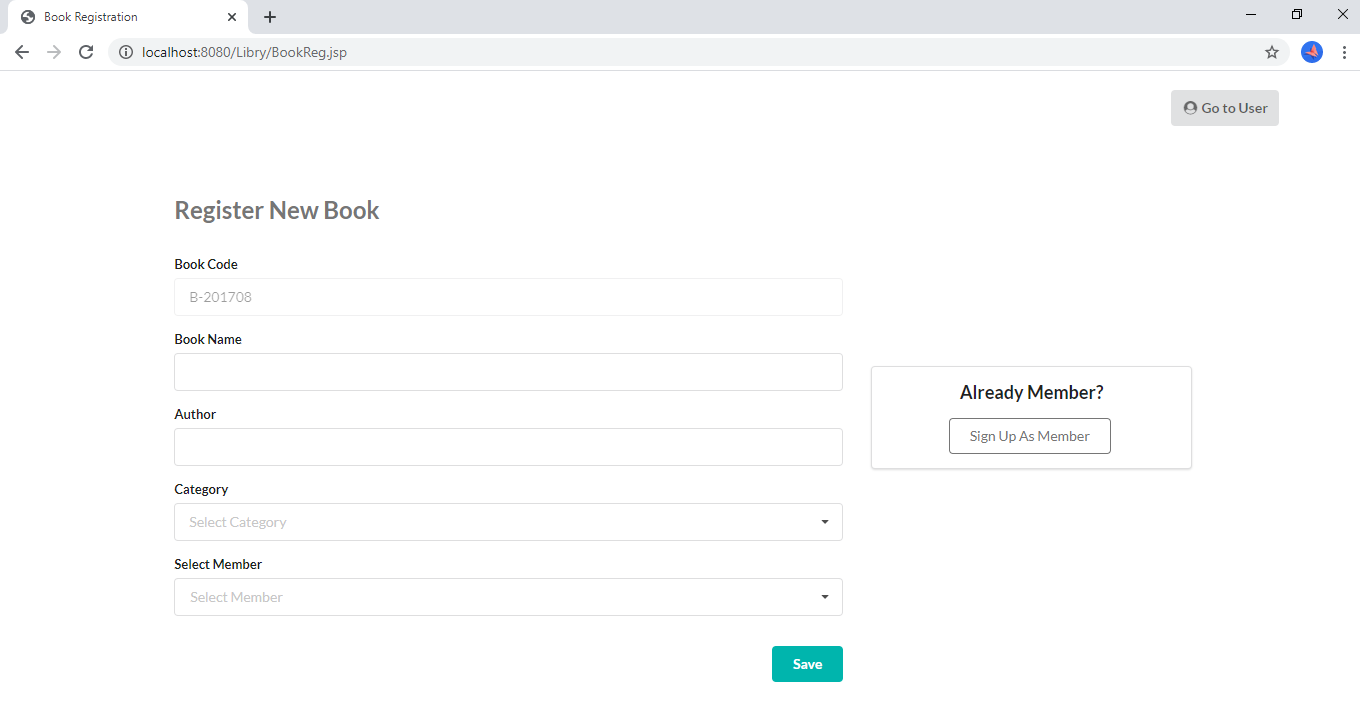Image resolution: width=1360 pixels, height=720 pixels.
Task: Click the page reload icon
Action: [x=86, y=52]
